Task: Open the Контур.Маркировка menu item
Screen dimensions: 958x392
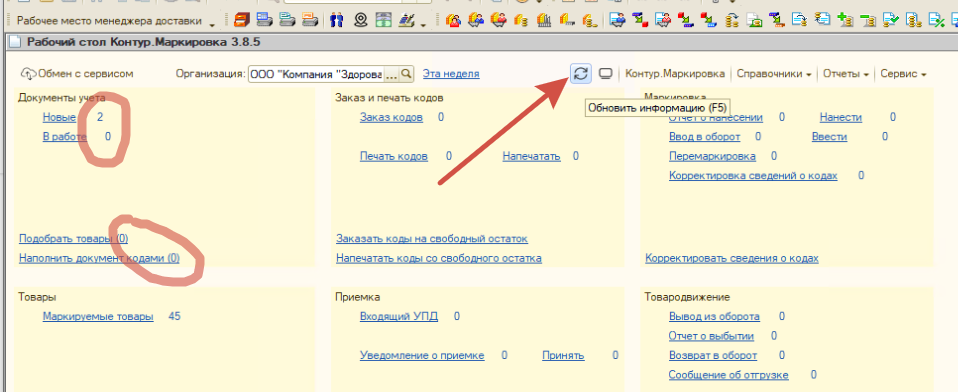Action: [x=675, y=74]
